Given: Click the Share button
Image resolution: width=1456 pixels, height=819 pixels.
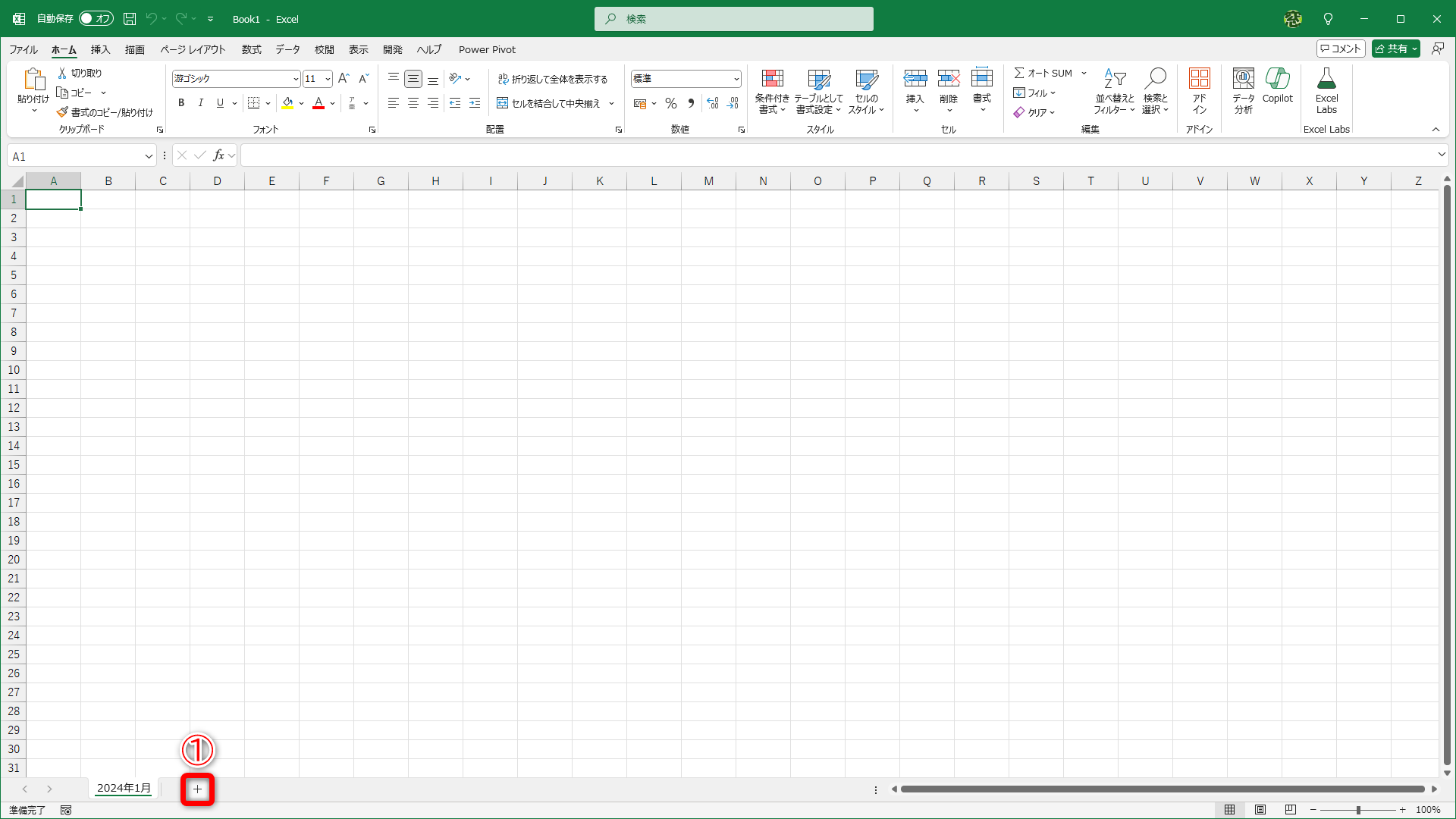Looking at the screenshot, I should coord(1392,49).
